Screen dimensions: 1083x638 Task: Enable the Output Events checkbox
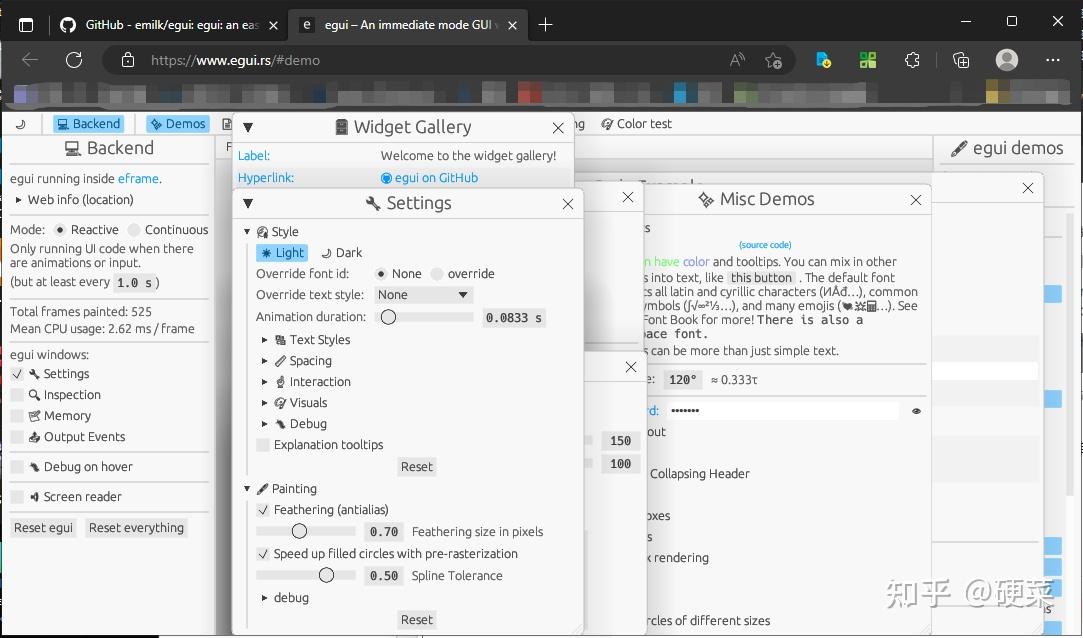[x=17, y=437]
